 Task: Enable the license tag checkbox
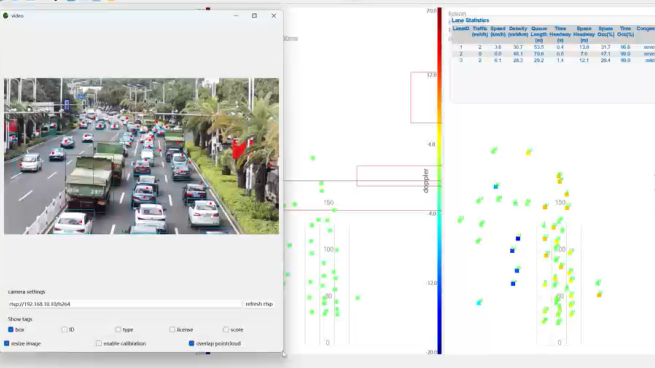click(x=172, y=330)
